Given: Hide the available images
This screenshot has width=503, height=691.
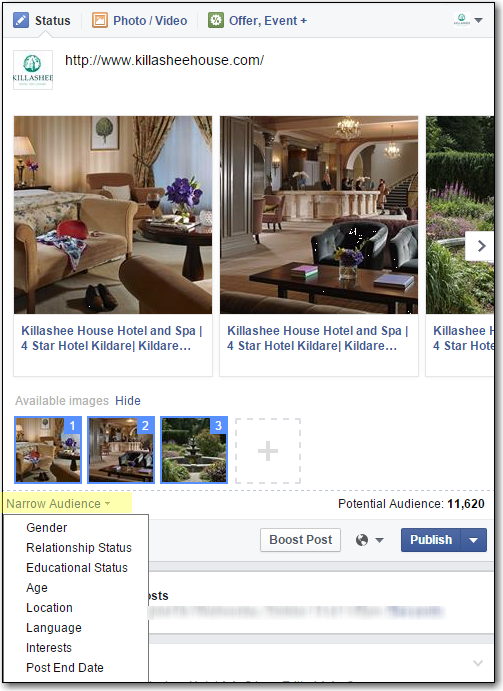Looking at the screenshot, I should pyautogui.click(x=128, y=401).
